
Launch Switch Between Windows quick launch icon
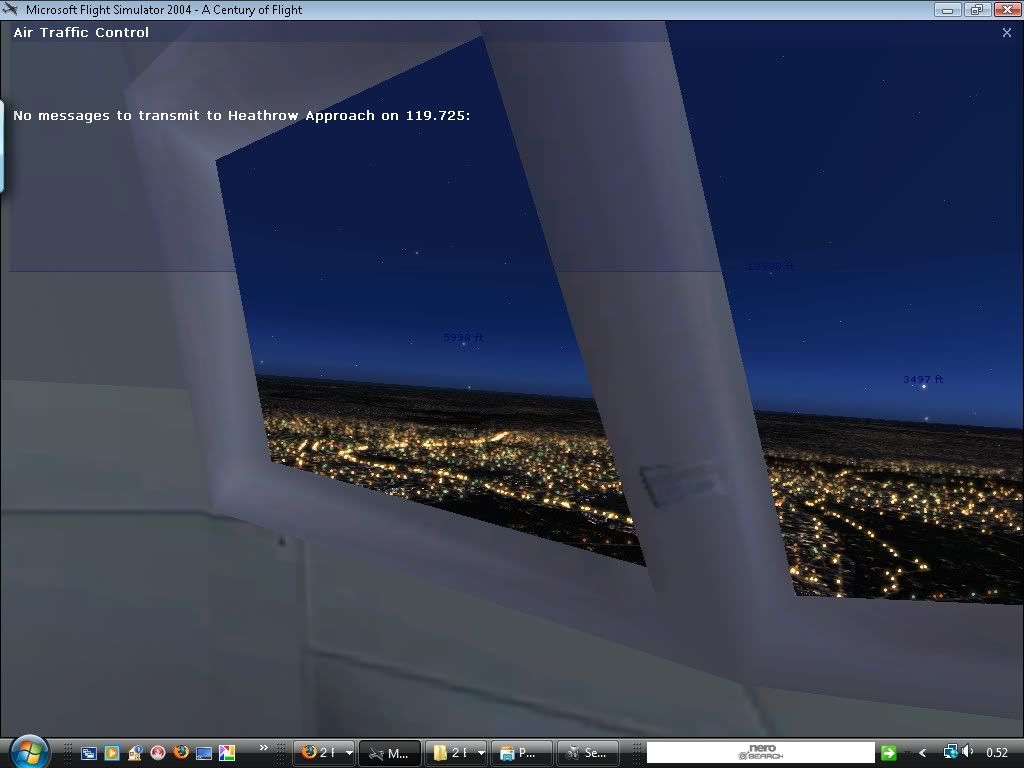pos(89,753)
